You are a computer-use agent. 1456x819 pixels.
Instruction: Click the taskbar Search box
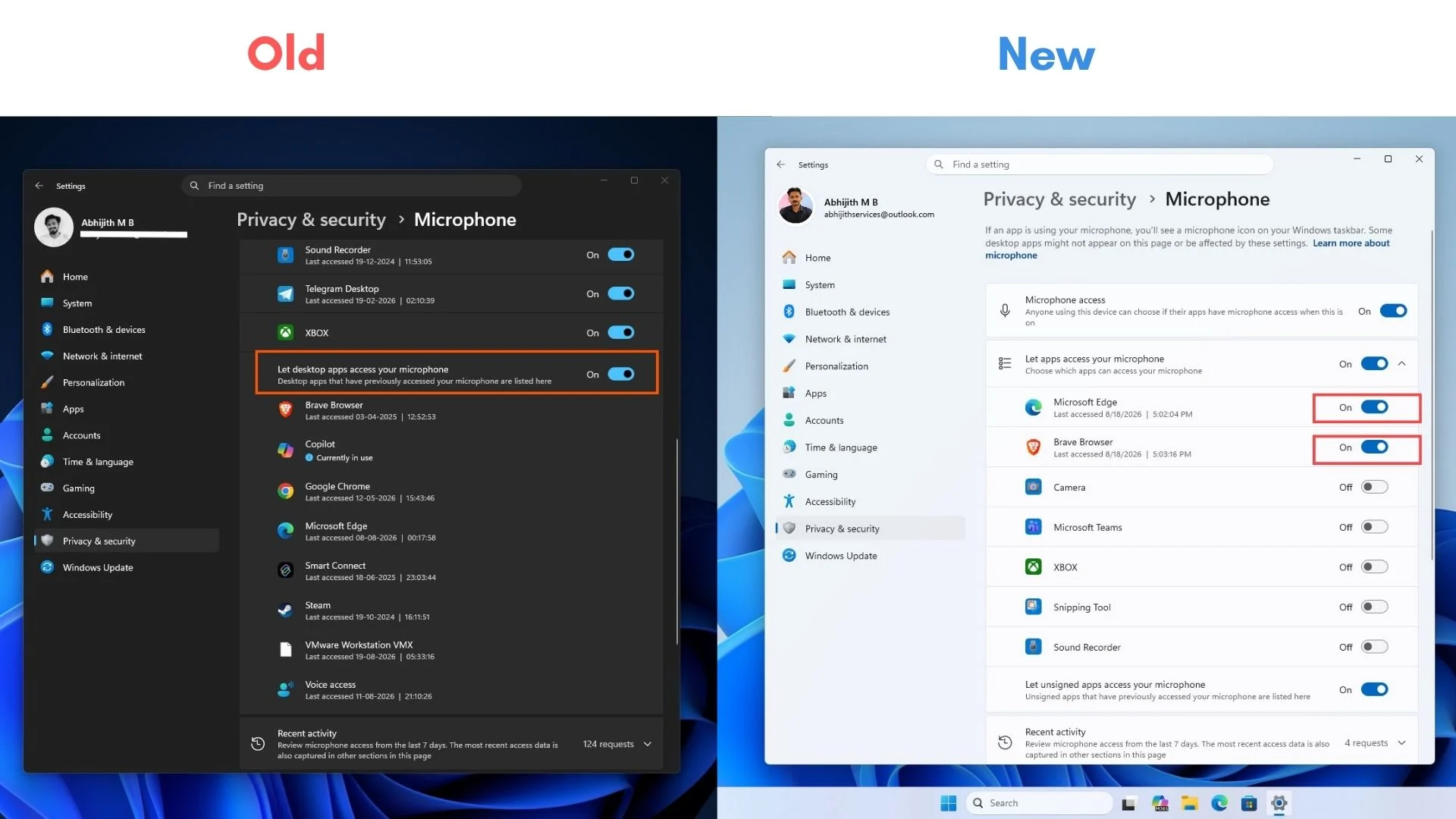coord(1039,803)
